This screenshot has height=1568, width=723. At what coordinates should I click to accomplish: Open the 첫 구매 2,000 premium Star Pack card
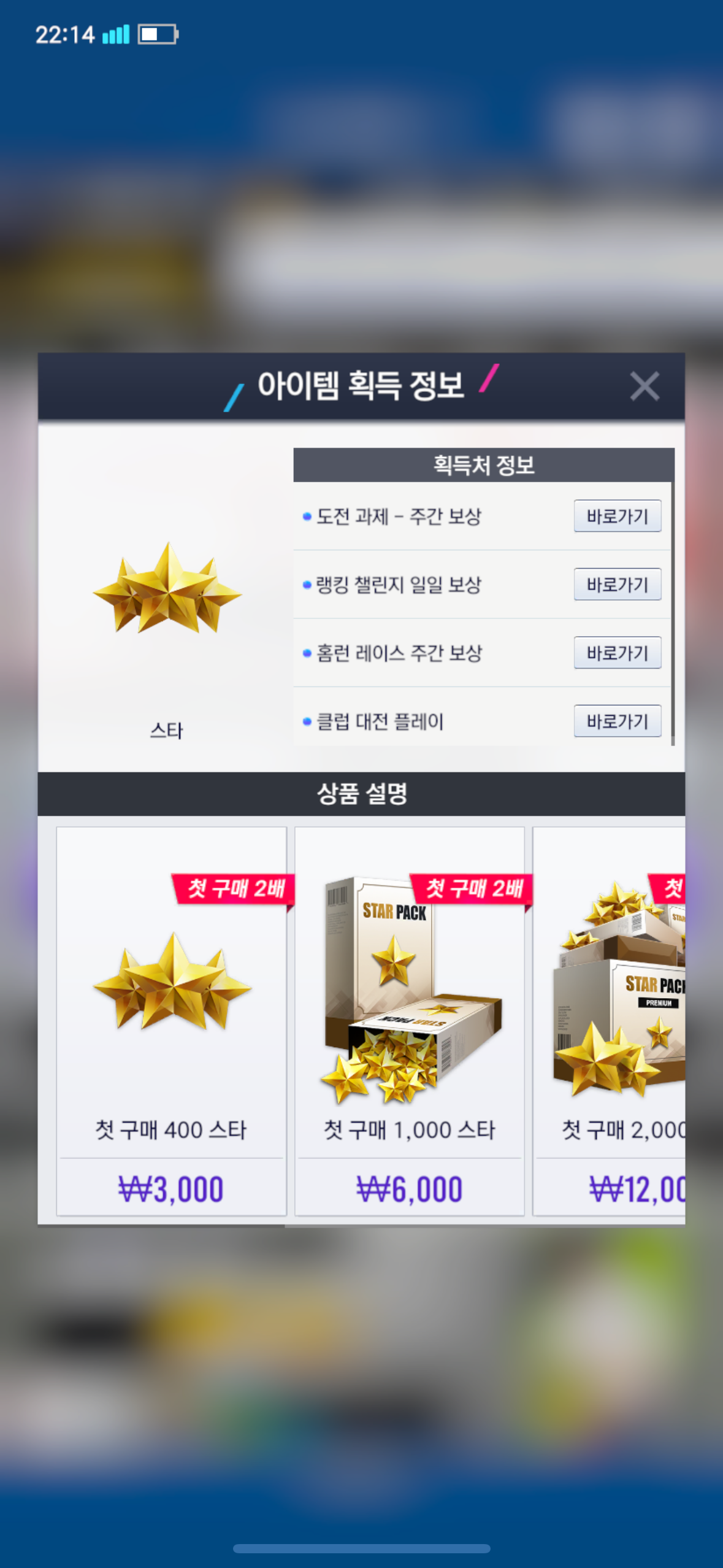pos(609,1021)
